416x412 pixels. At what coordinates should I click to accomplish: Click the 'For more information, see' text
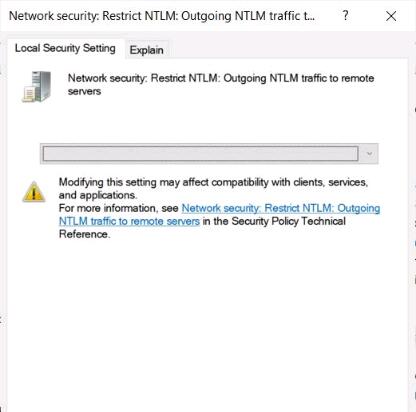tap(119, 208)
